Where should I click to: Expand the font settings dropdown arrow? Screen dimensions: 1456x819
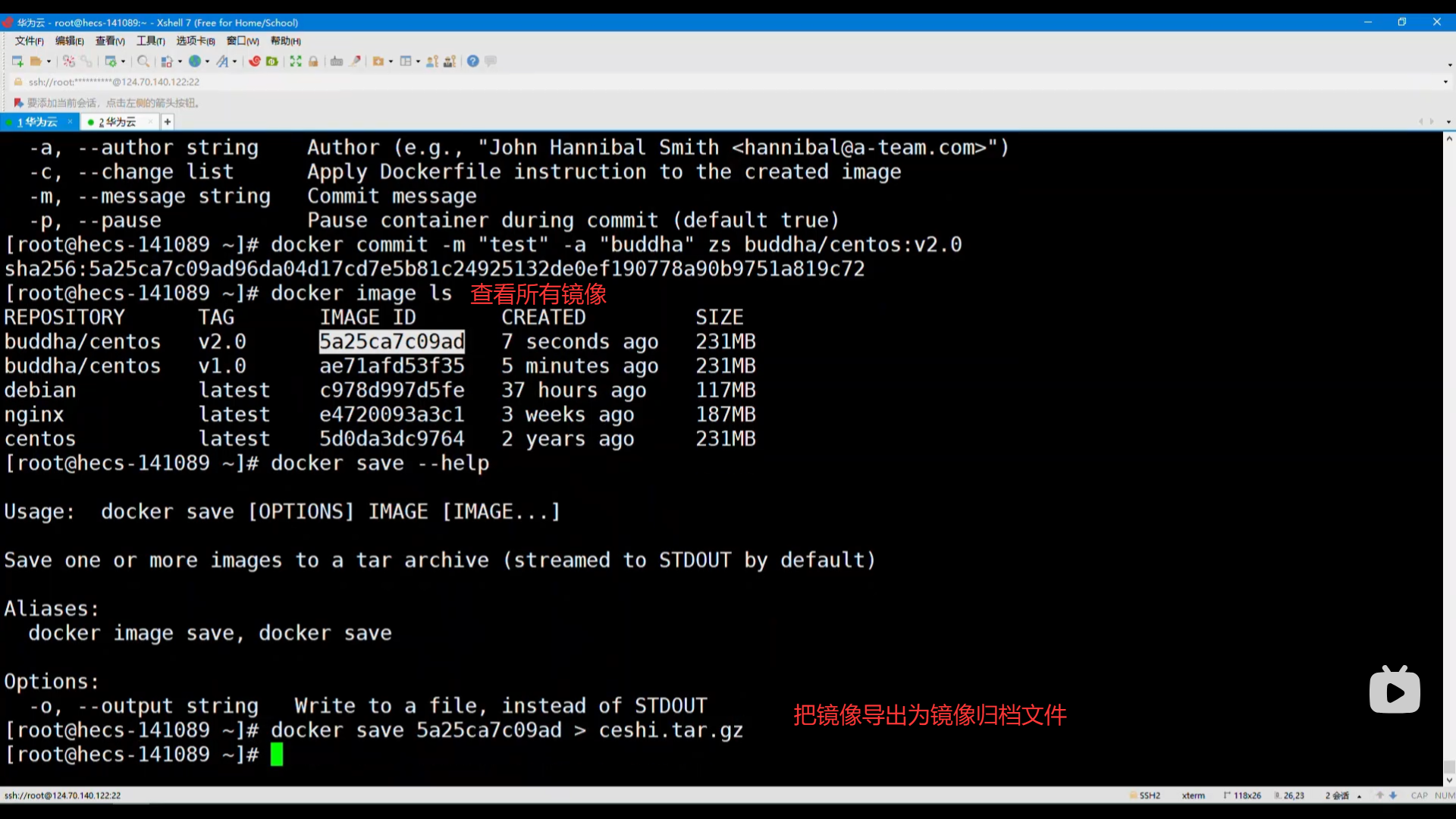tap(234, 61)
